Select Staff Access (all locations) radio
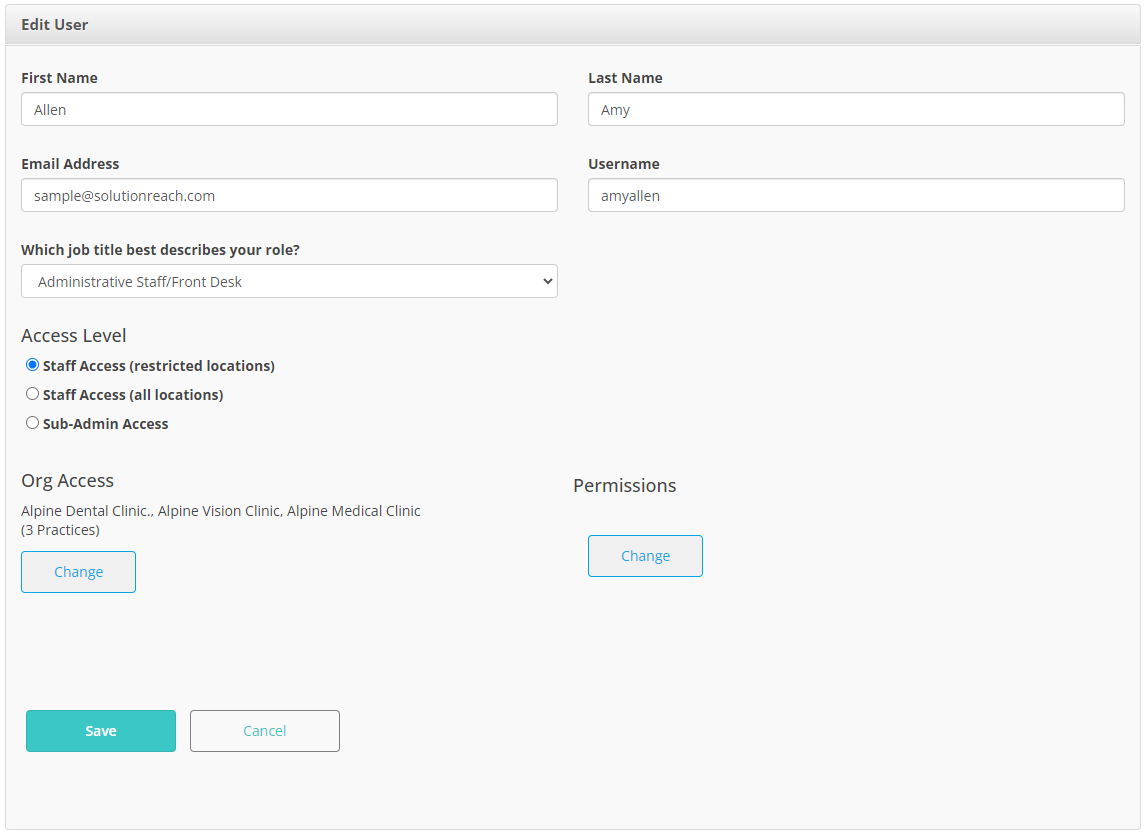 pyautogui.click(x=32, y=394)
